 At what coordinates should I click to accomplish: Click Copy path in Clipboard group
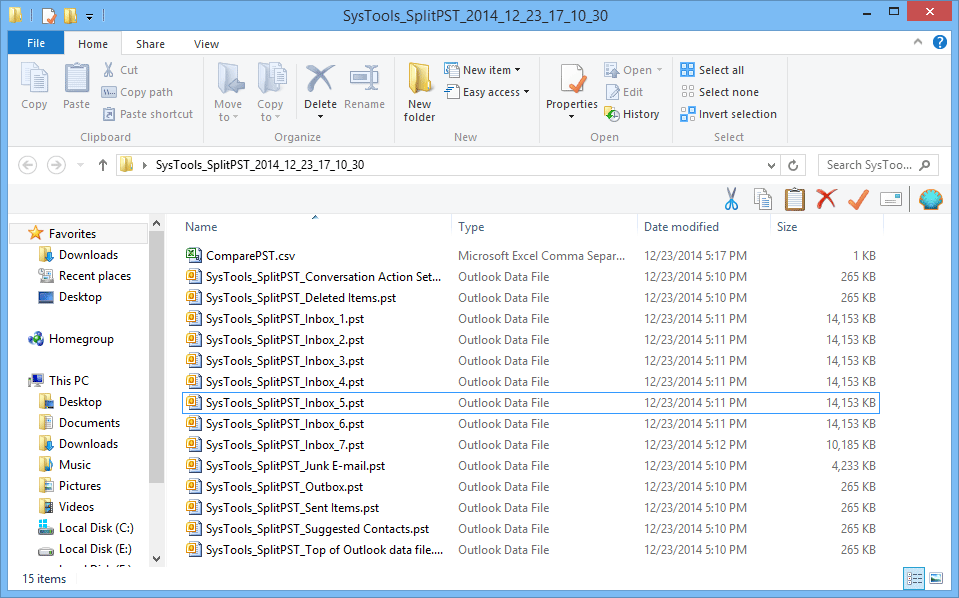coord(137,92)
